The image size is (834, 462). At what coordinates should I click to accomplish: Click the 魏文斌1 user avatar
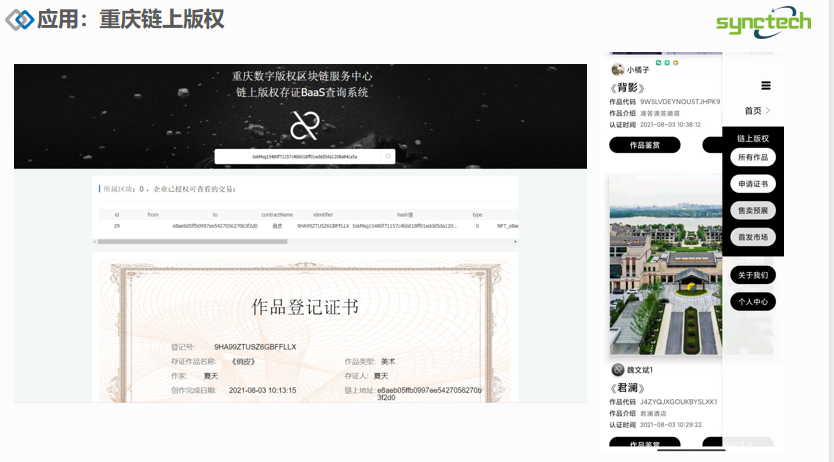click(618, 369)
